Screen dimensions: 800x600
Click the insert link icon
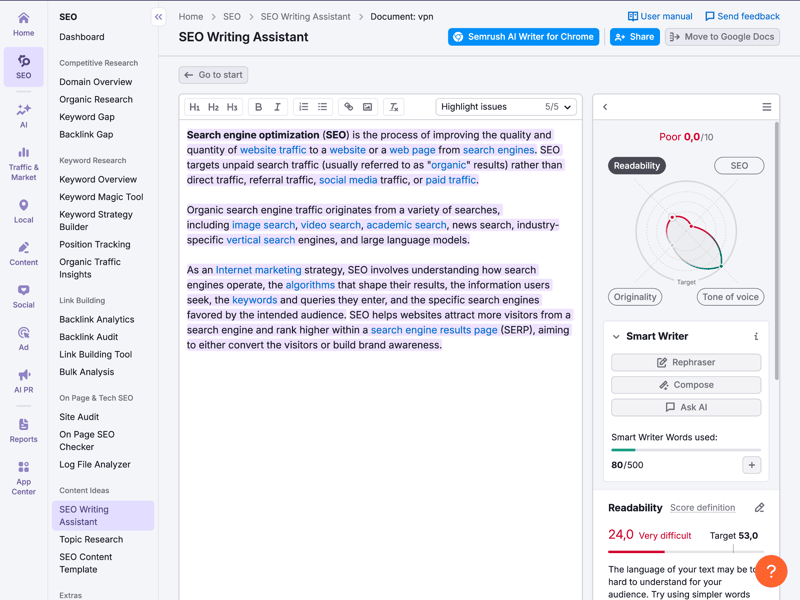point(349,107)
